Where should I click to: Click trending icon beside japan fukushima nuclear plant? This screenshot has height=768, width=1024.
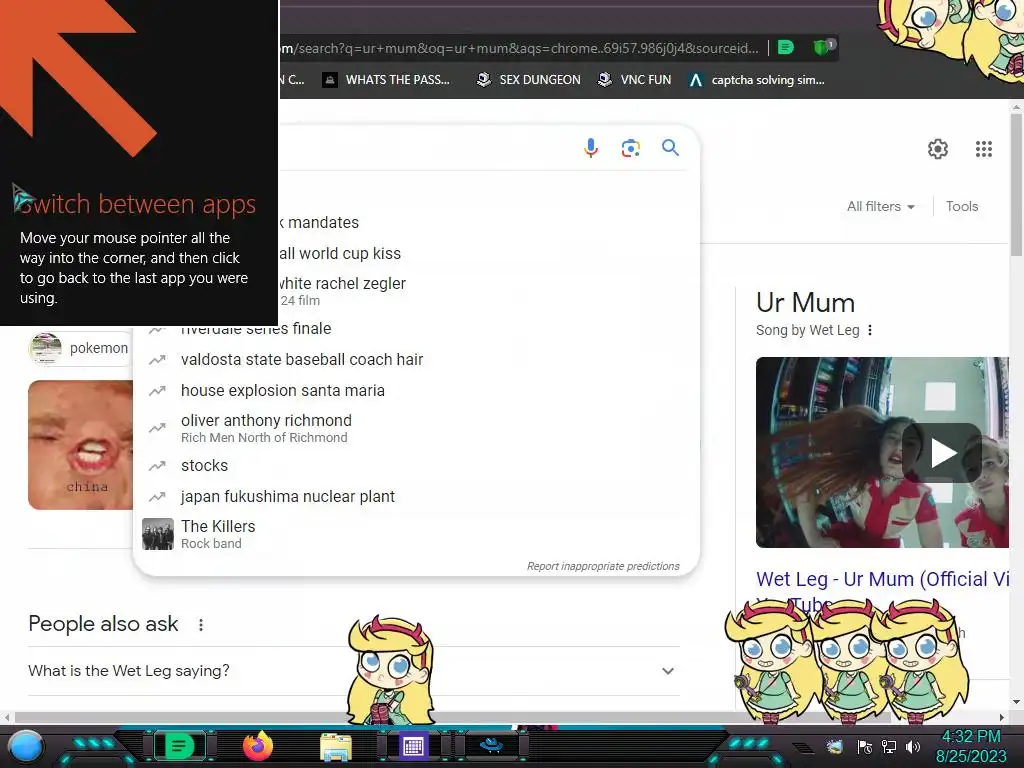pos(157,497)
